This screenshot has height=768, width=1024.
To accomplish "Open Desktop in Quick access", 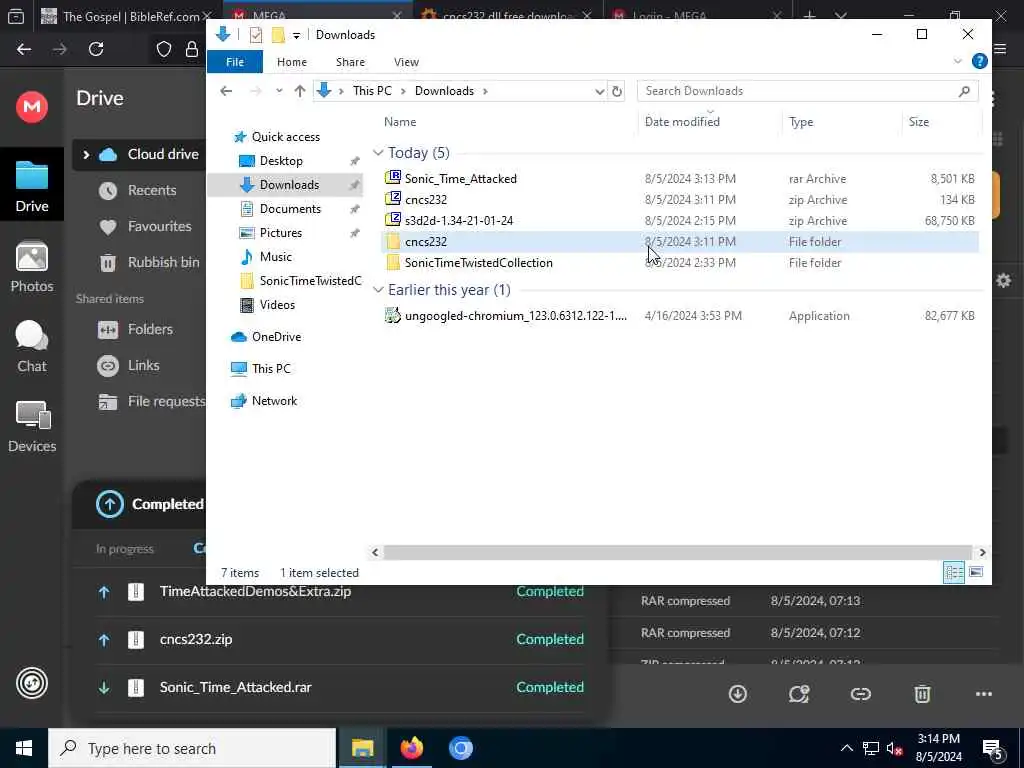I will point(281,161).
